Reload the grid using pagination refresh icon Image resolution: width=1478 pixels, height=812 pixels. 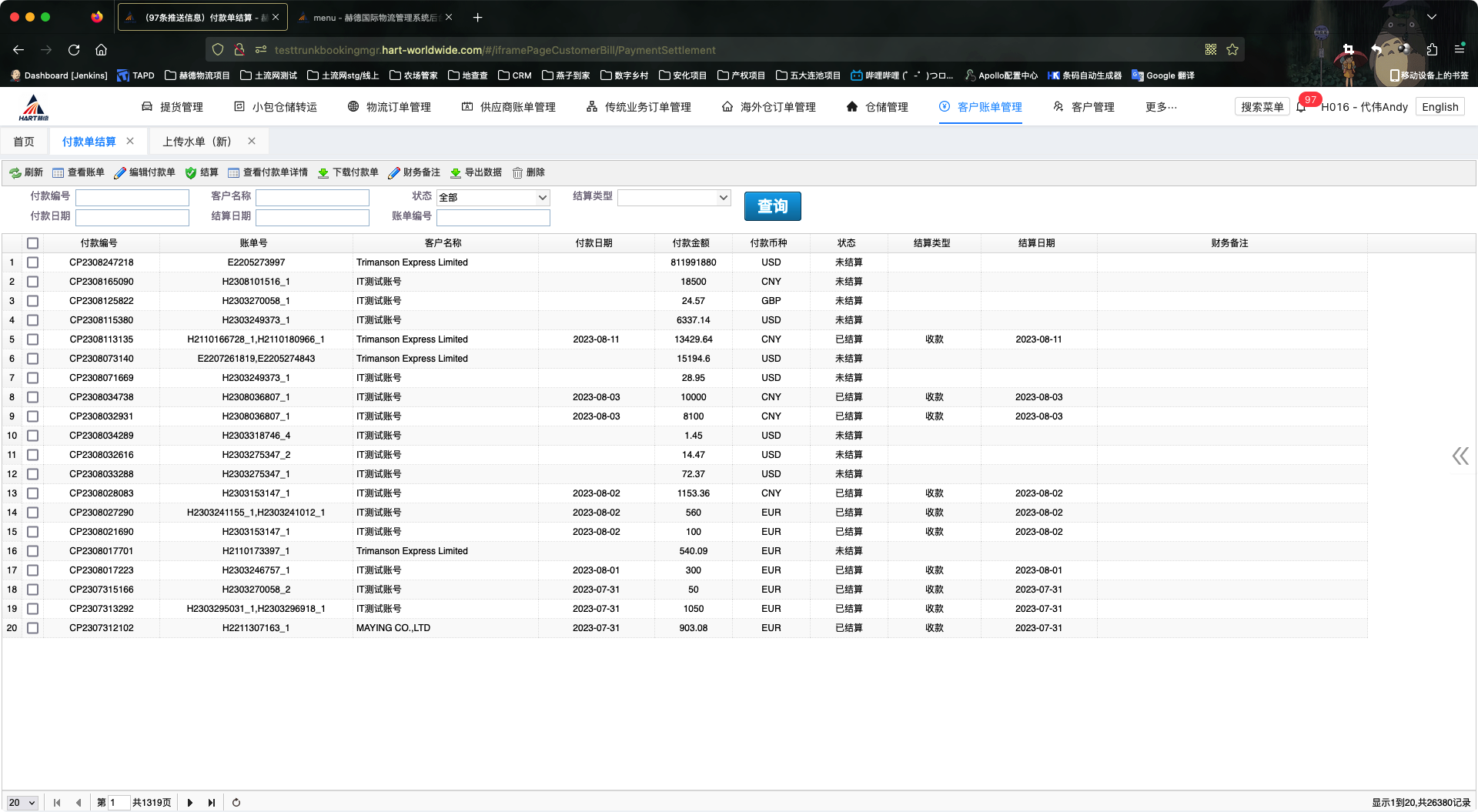click(x=236, y=803)
